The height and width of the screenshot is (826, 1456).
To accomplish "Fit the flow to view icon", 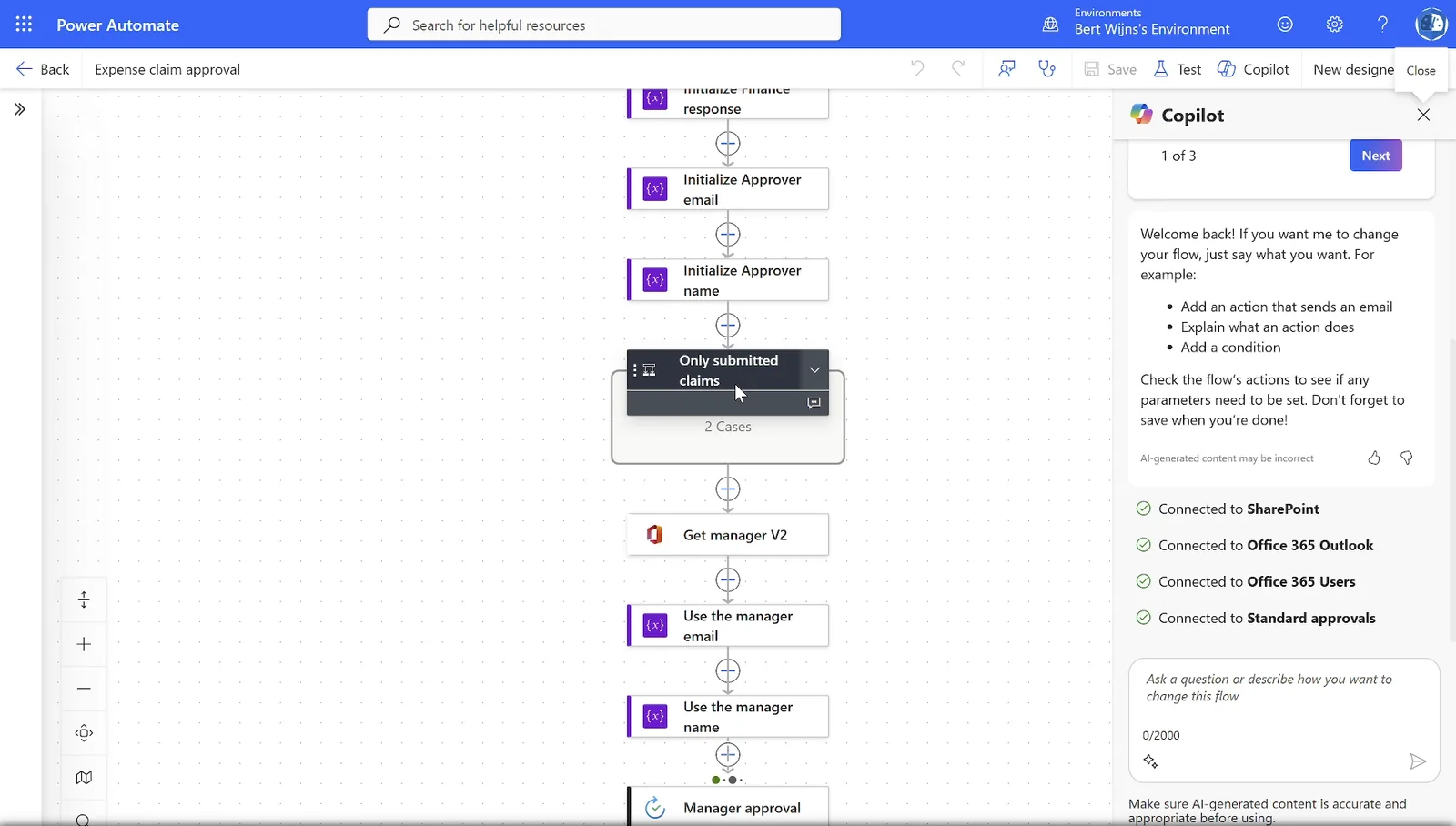I will pyautogui.click(x=84, y=733).
